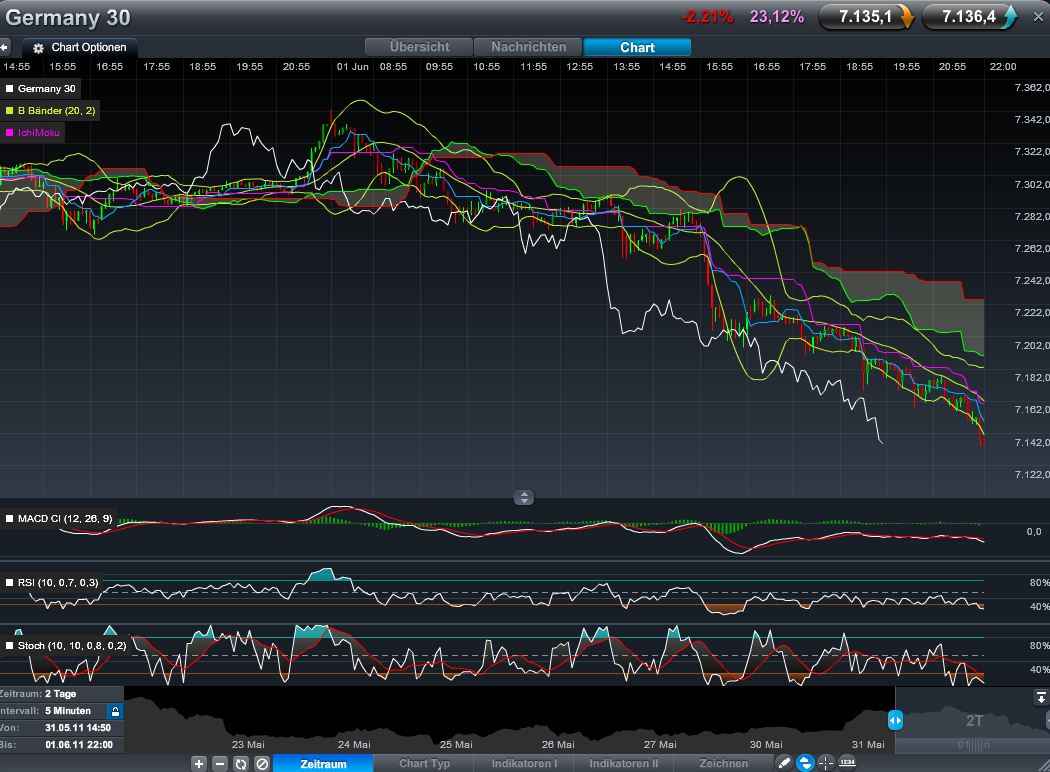The width and height of the screenshot is (1050, 772).
Task: Open the Zeitraum bottom tab
Action: [x=323, y=763]
